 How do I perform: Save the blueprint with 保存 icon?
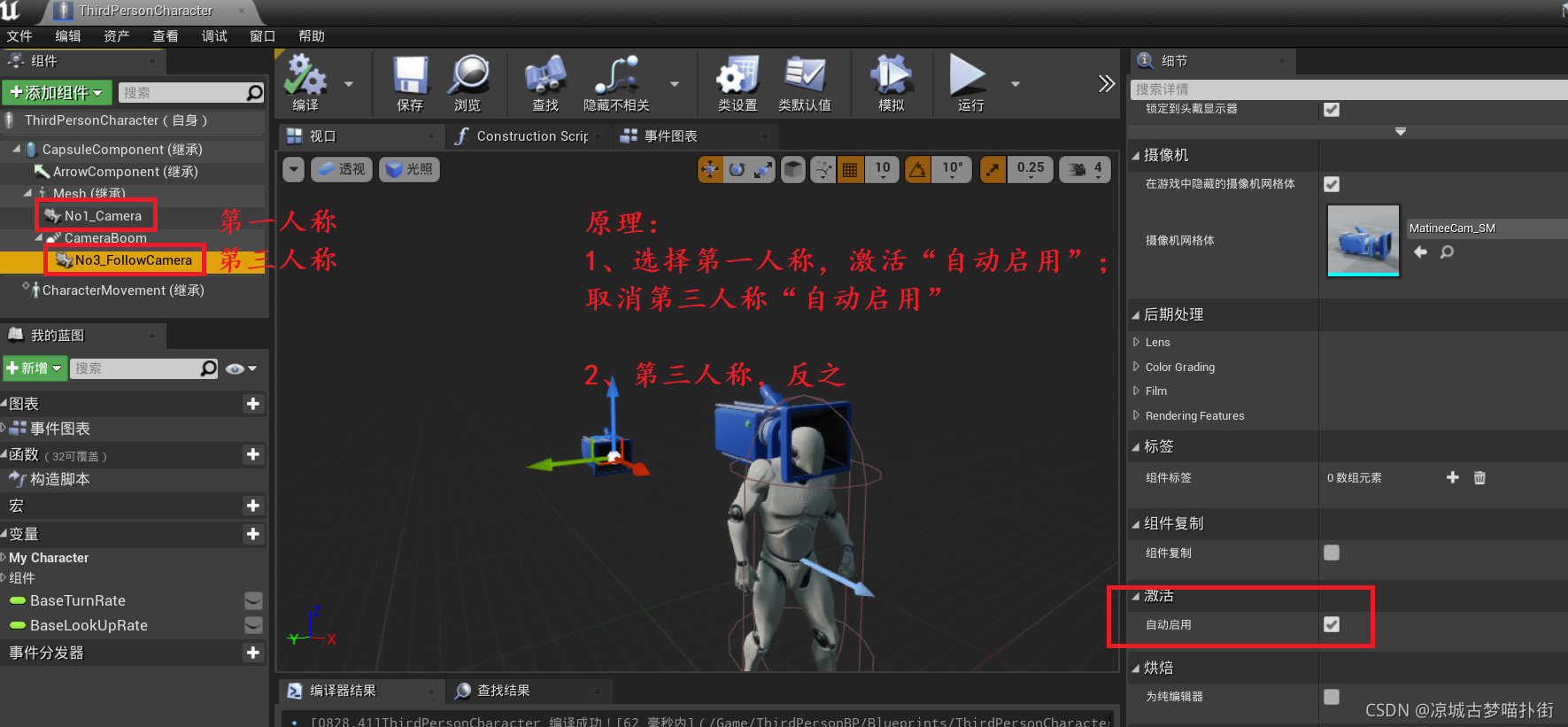[410, 82]
